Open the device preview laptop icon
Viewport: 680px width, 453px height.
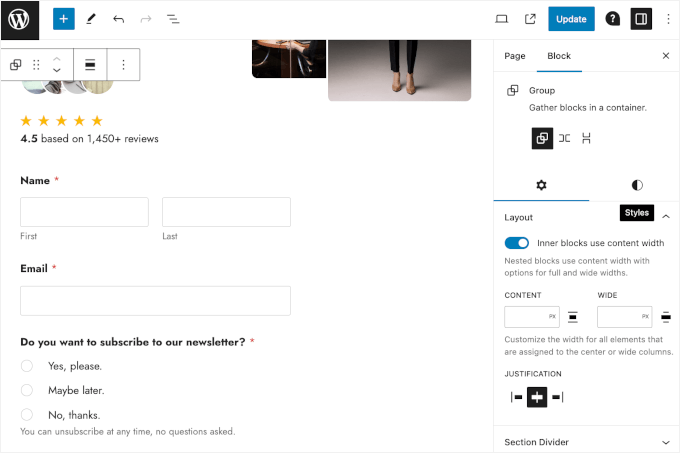[501, 19]
